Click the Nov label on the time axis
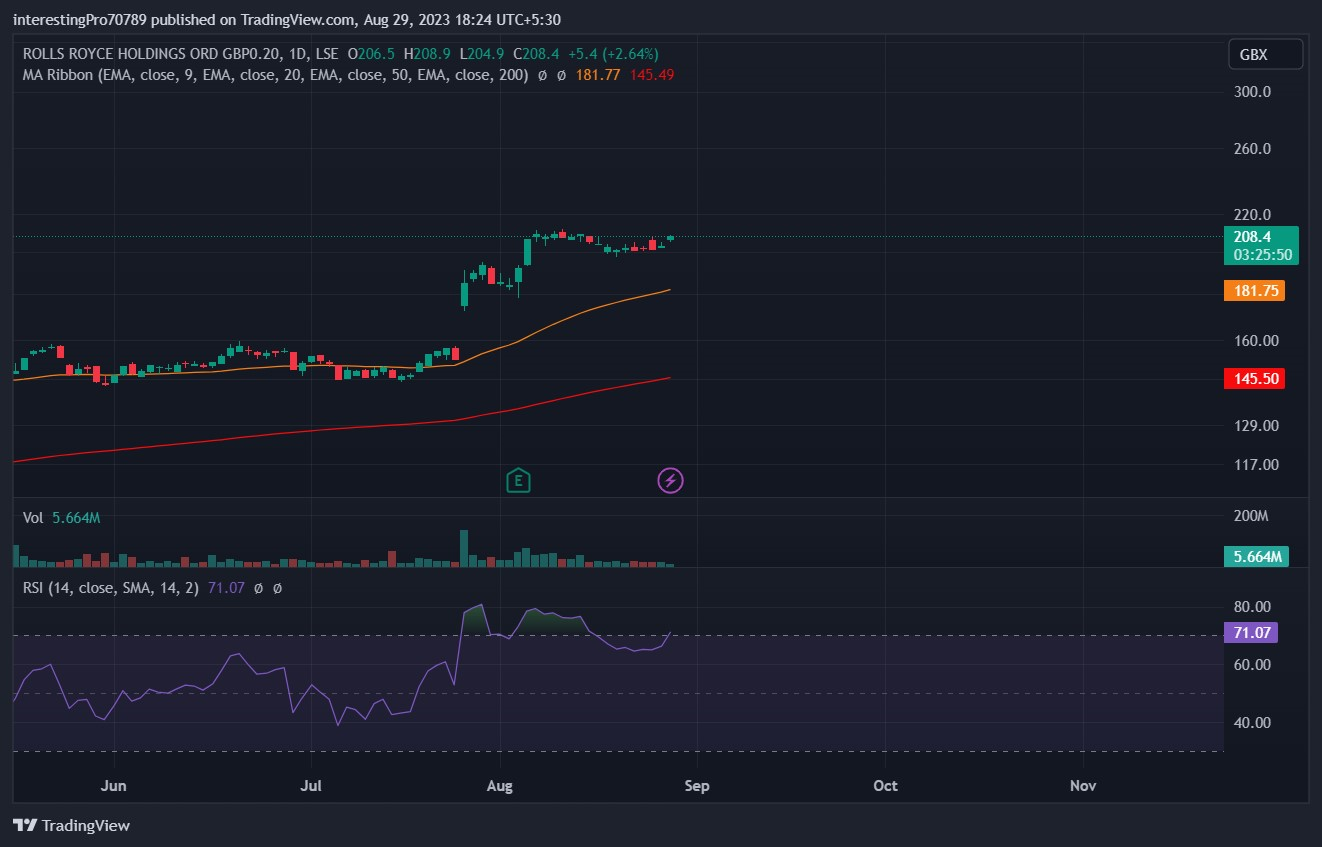The height and width of the screenshot is (847, 1322). pos(1083,786)
